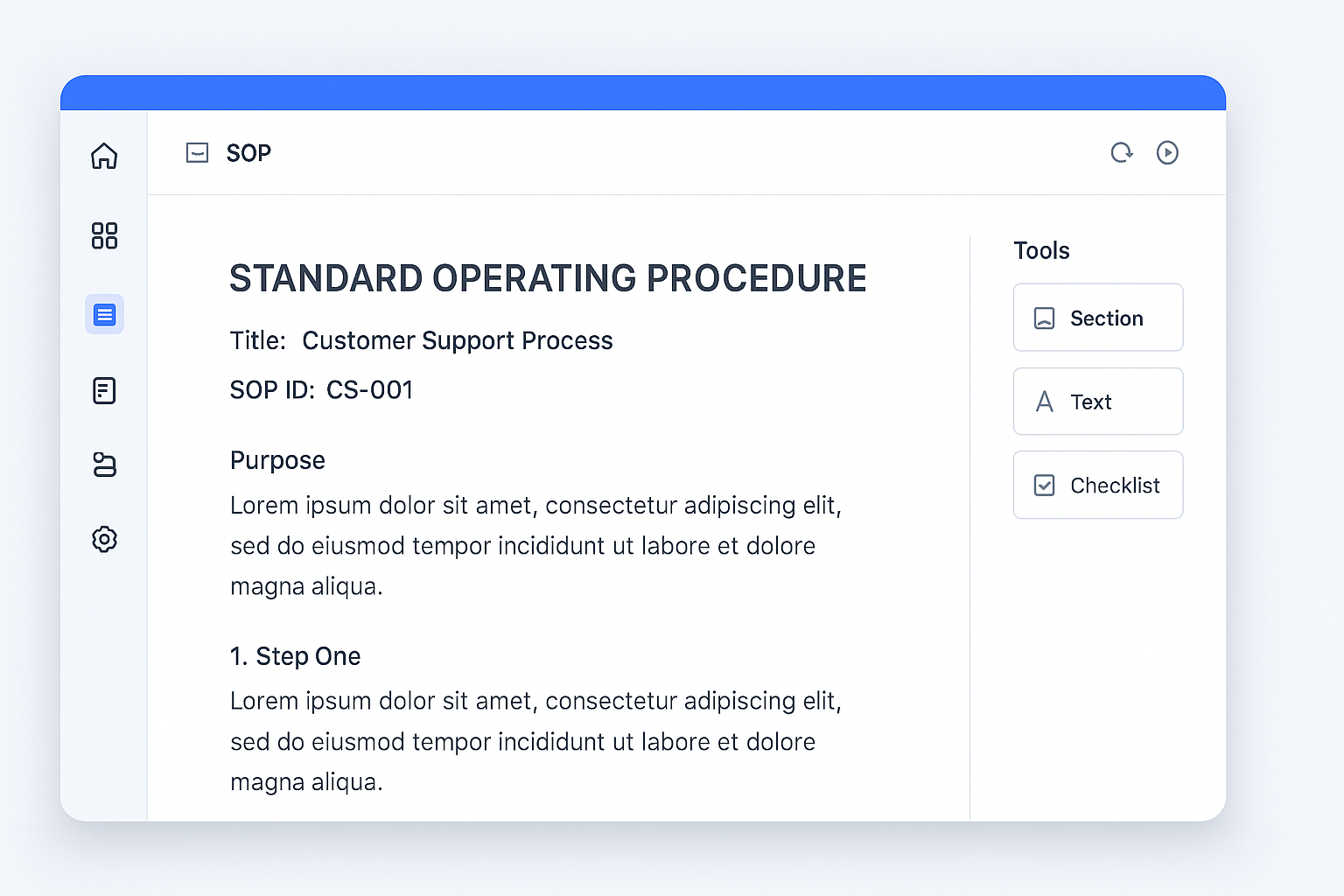Add a Text block from Tools

click(1098, 402)
